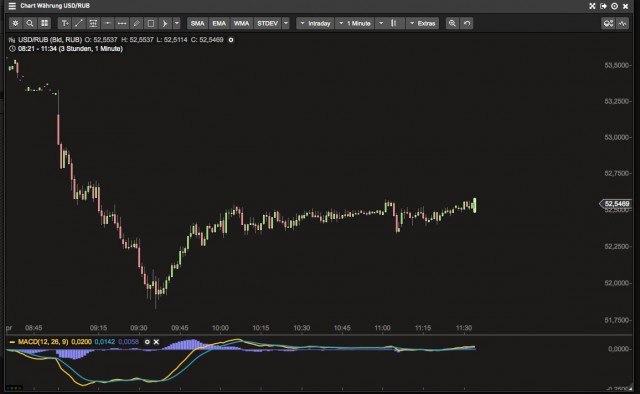Click the MACD(12, 26, 9) label
Screen dimensions: 640x394
click(43, 342)
